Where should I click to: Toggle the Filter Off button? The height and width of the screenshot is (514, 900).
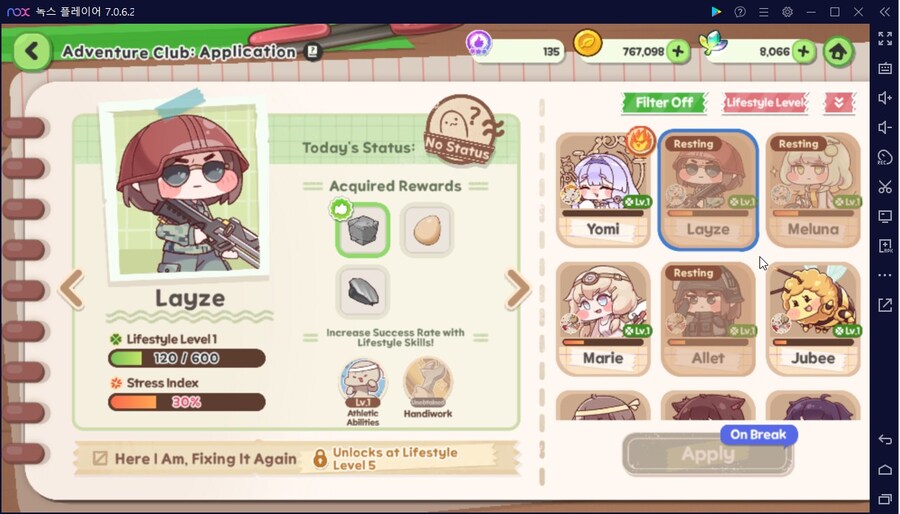664,103
